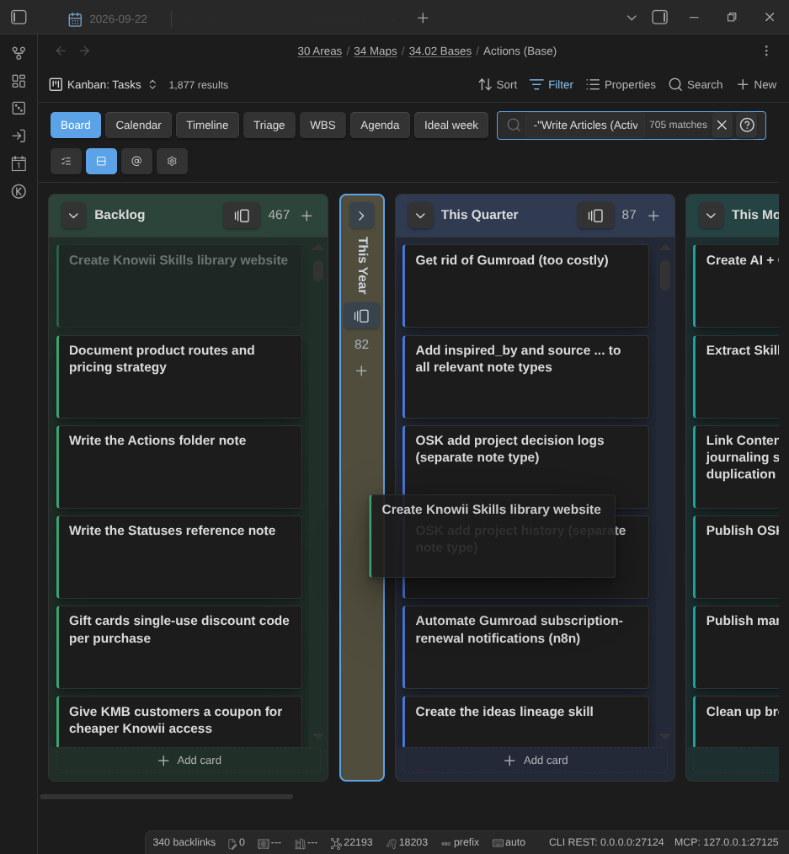Open the graph view sidebar icon
The width and height of the screenshot is (789, 854).
click(x=19, y=53)
